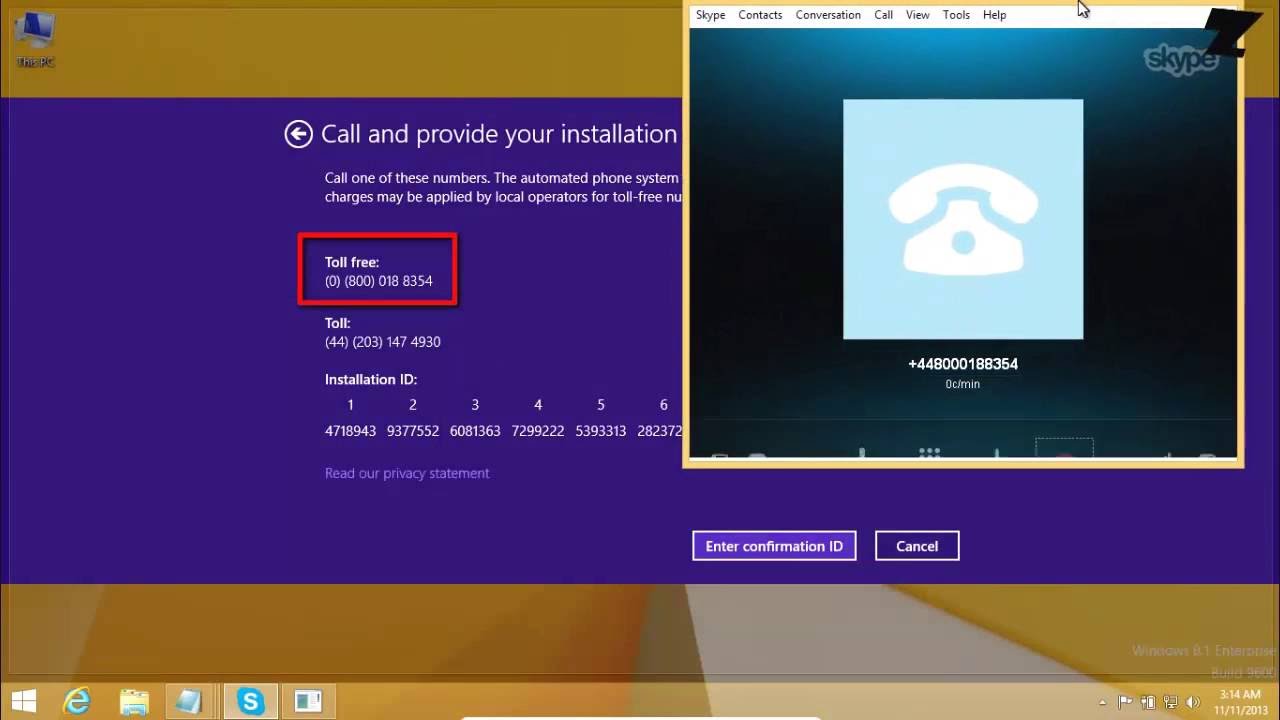The height and width of the screenshot is (720, 1280).
Task: Open the This PC desktop icon
Action: (35, 41)
